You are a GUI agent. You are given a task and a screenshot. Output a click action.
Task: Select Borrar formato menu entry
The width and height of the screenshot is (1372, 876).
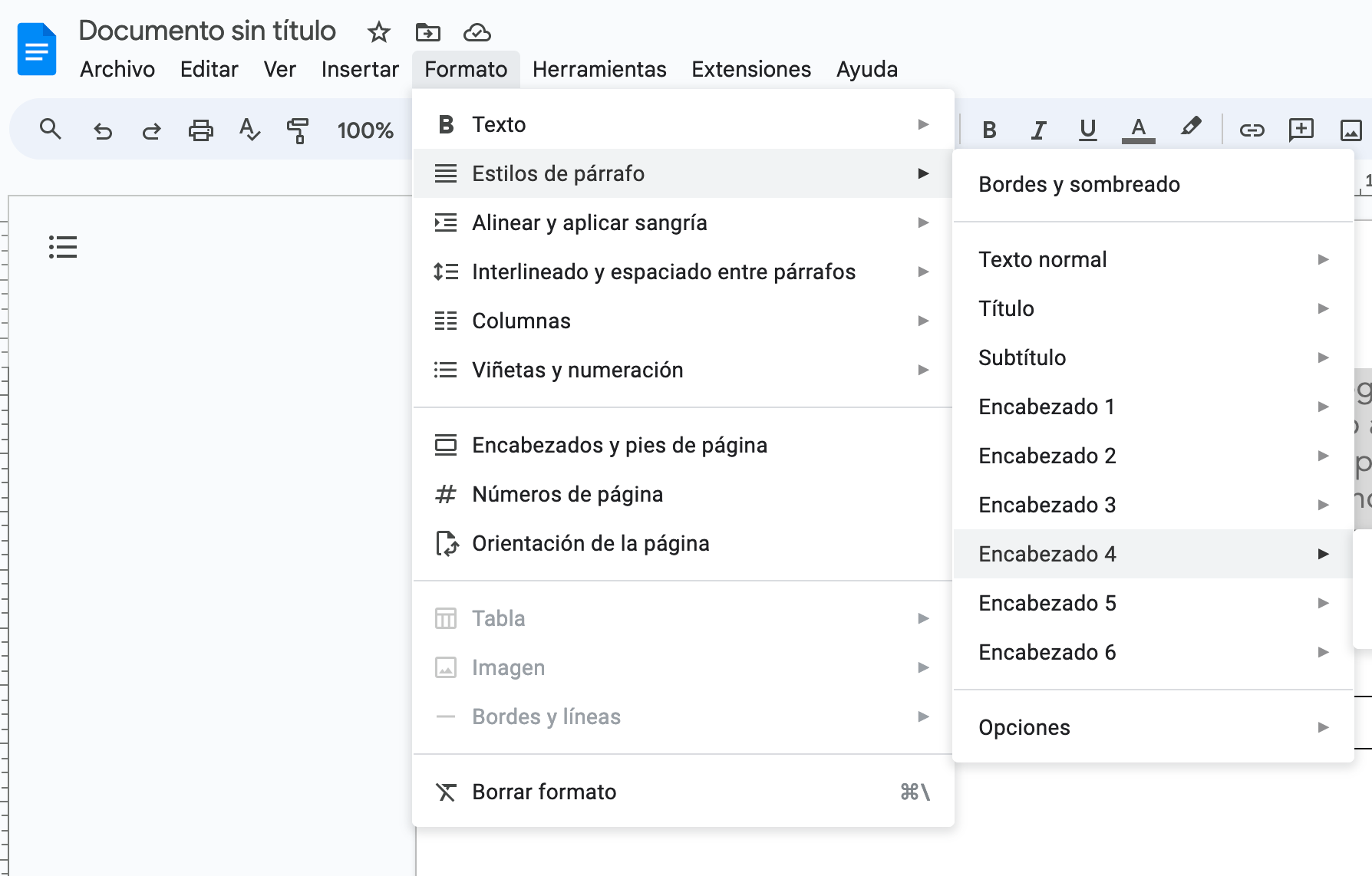(544, 792)
